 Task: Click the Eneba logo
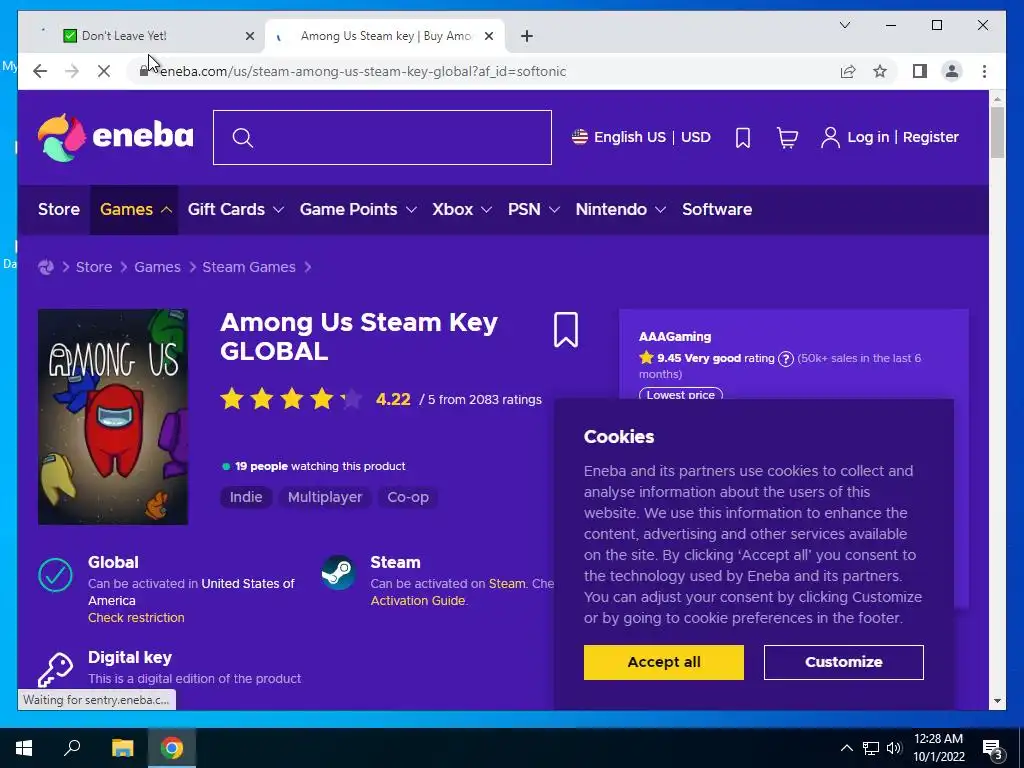point(116,137)
